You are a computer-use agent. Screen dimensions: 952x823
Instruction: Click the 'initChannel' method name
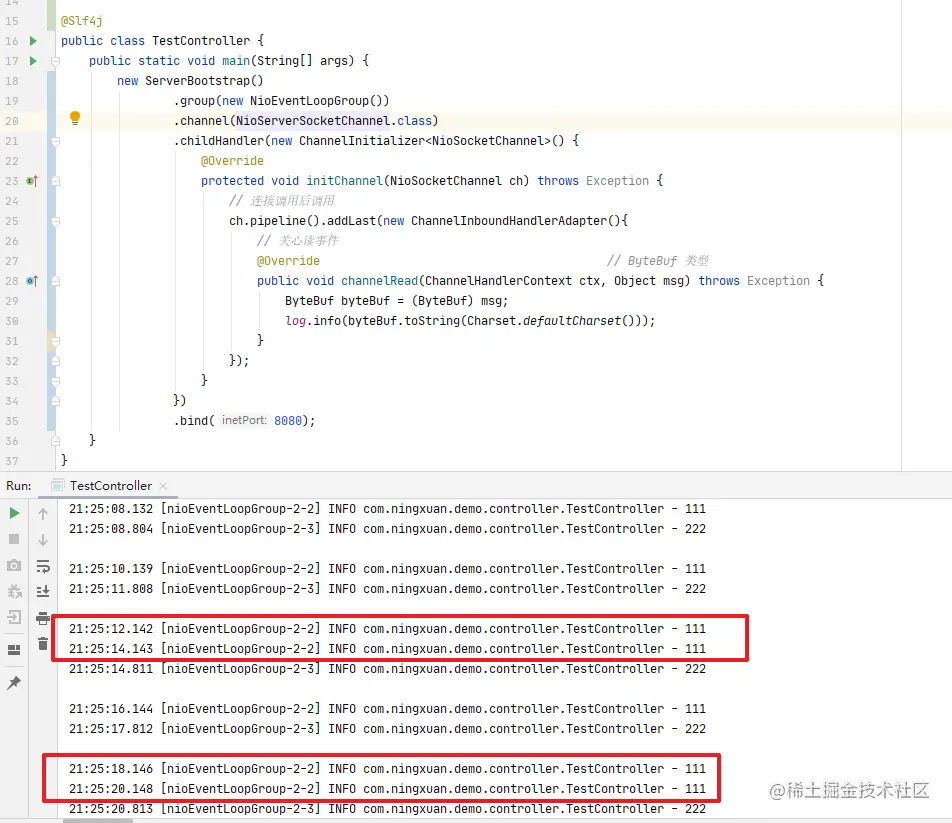(344, 181)
